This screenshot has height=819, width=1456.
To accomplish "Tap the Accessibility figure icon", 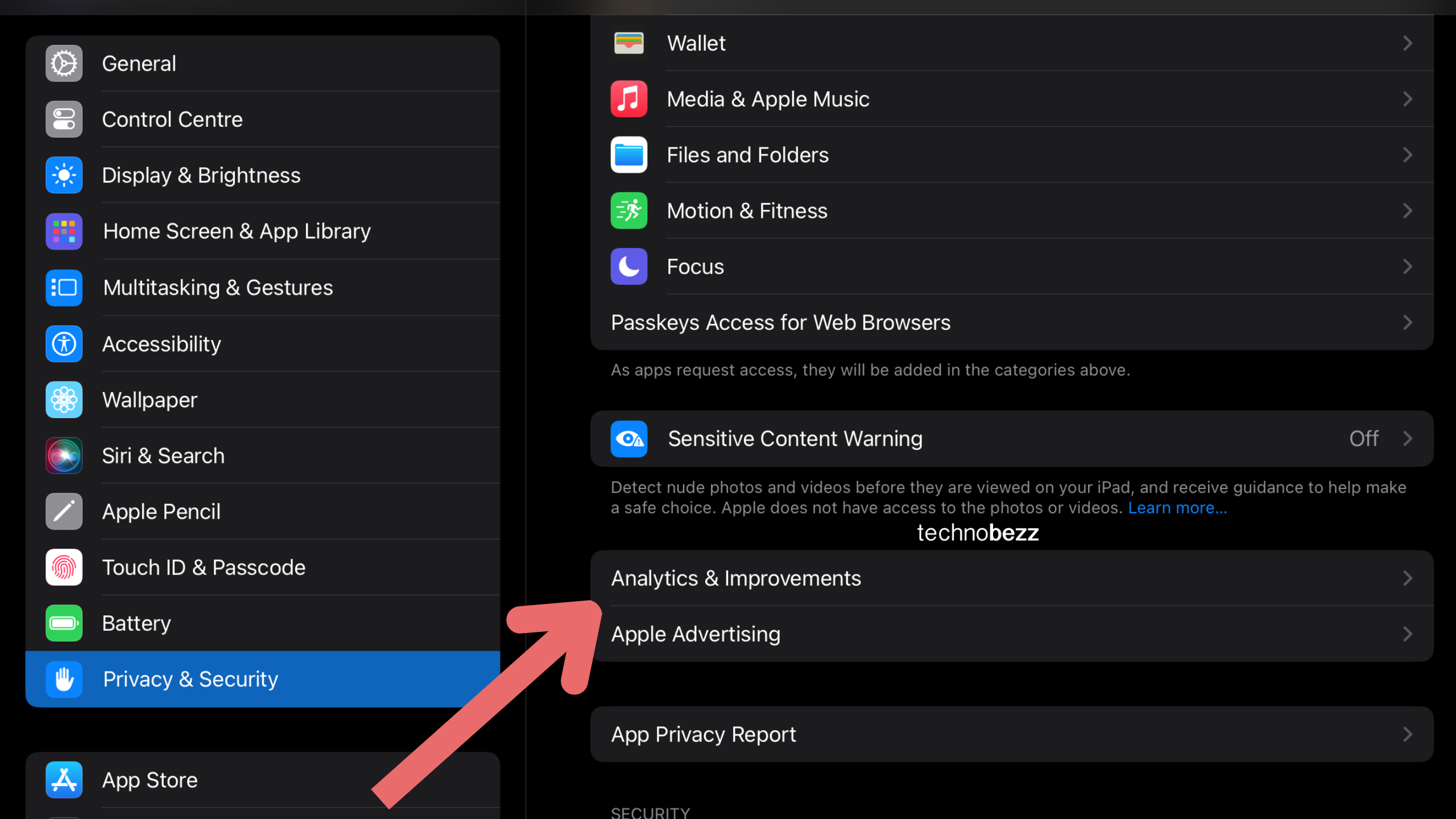I will tap(64, 344).
